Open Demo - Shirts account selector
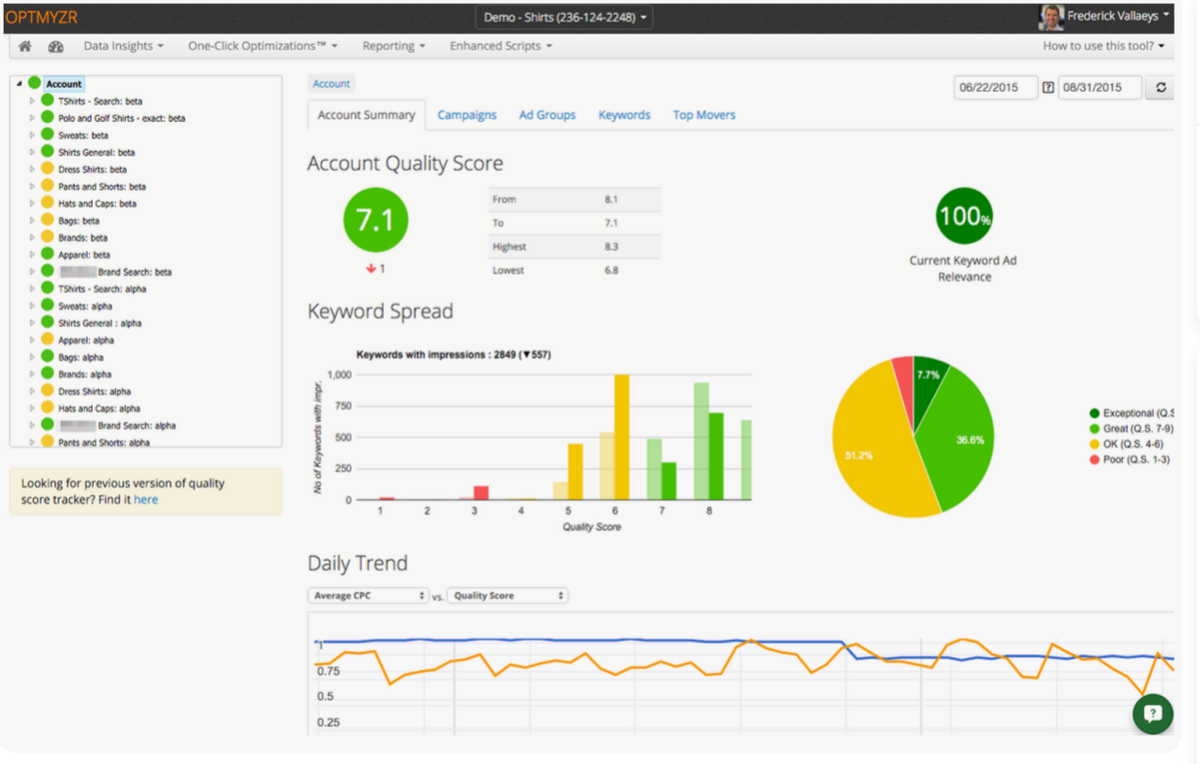The width and height of the screenshot is (1200, 764). point(565,17)
